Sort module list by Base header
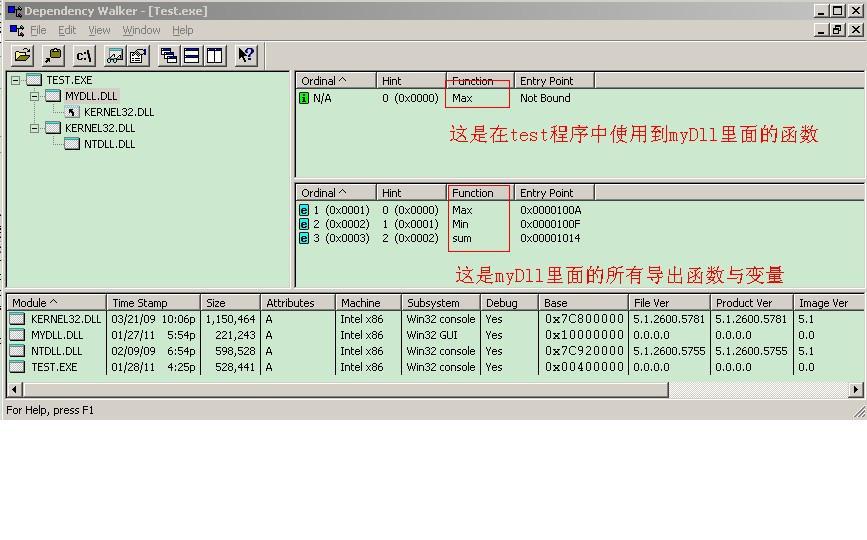867x540 pixels. tap(583, 303)
